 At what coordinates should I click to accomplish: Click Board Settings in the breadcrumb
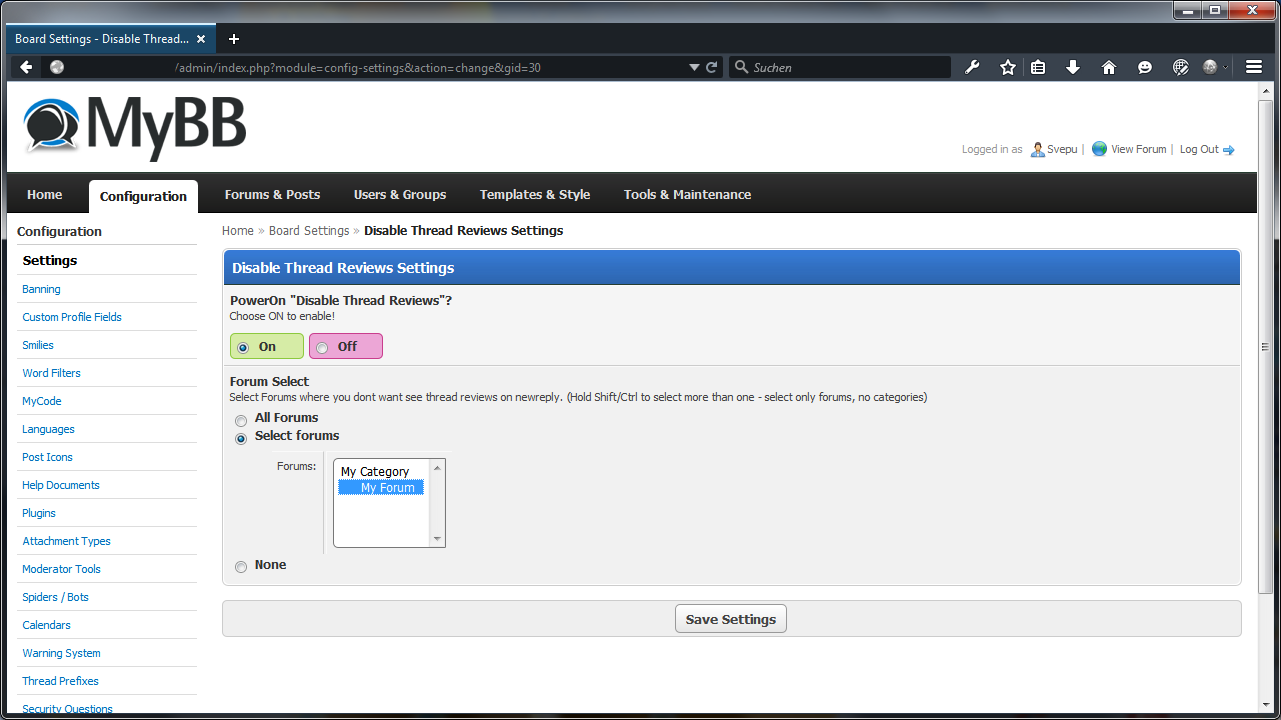point(309,230)
